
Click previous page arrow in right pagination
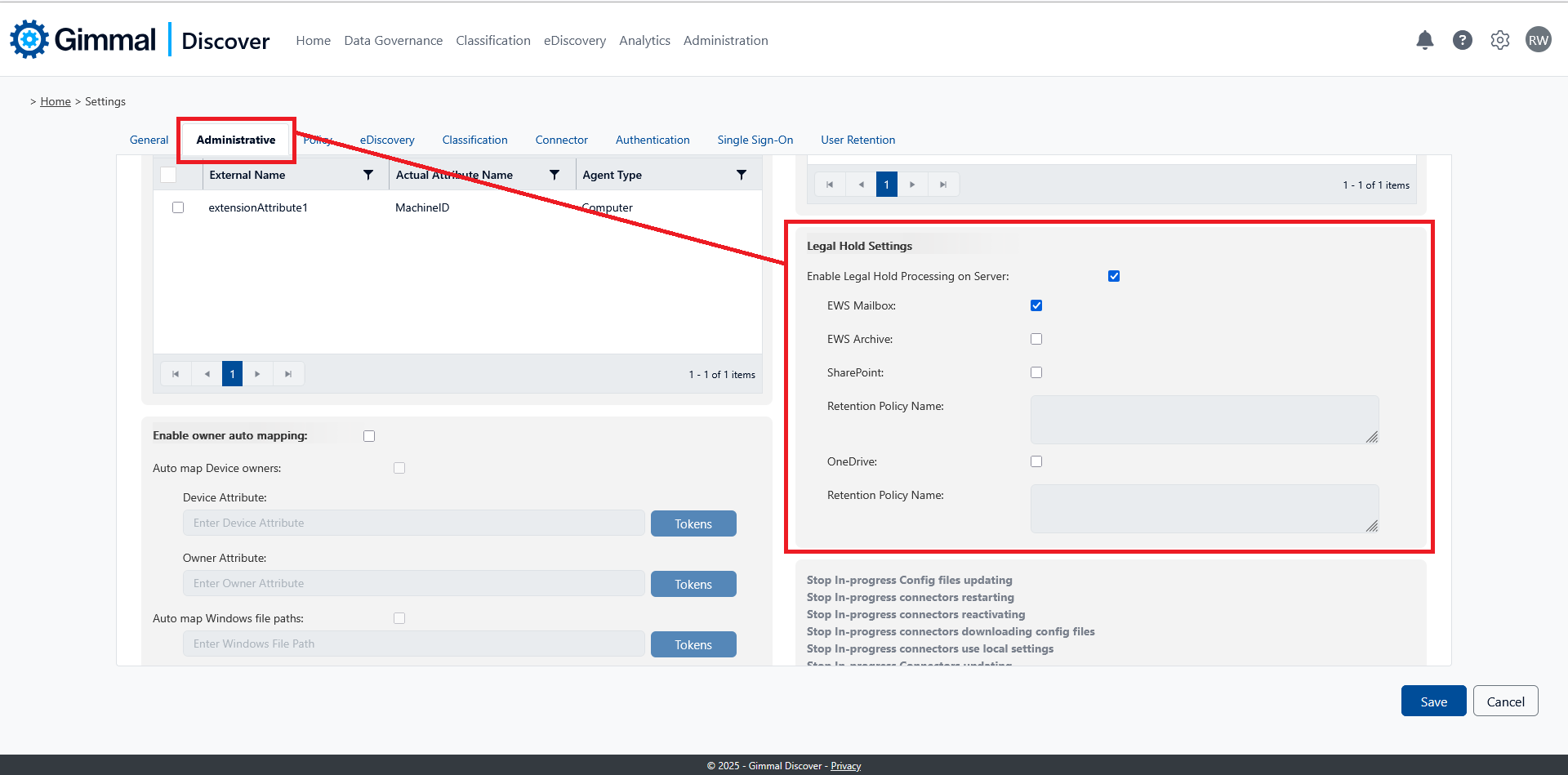[x=860, y=184]
